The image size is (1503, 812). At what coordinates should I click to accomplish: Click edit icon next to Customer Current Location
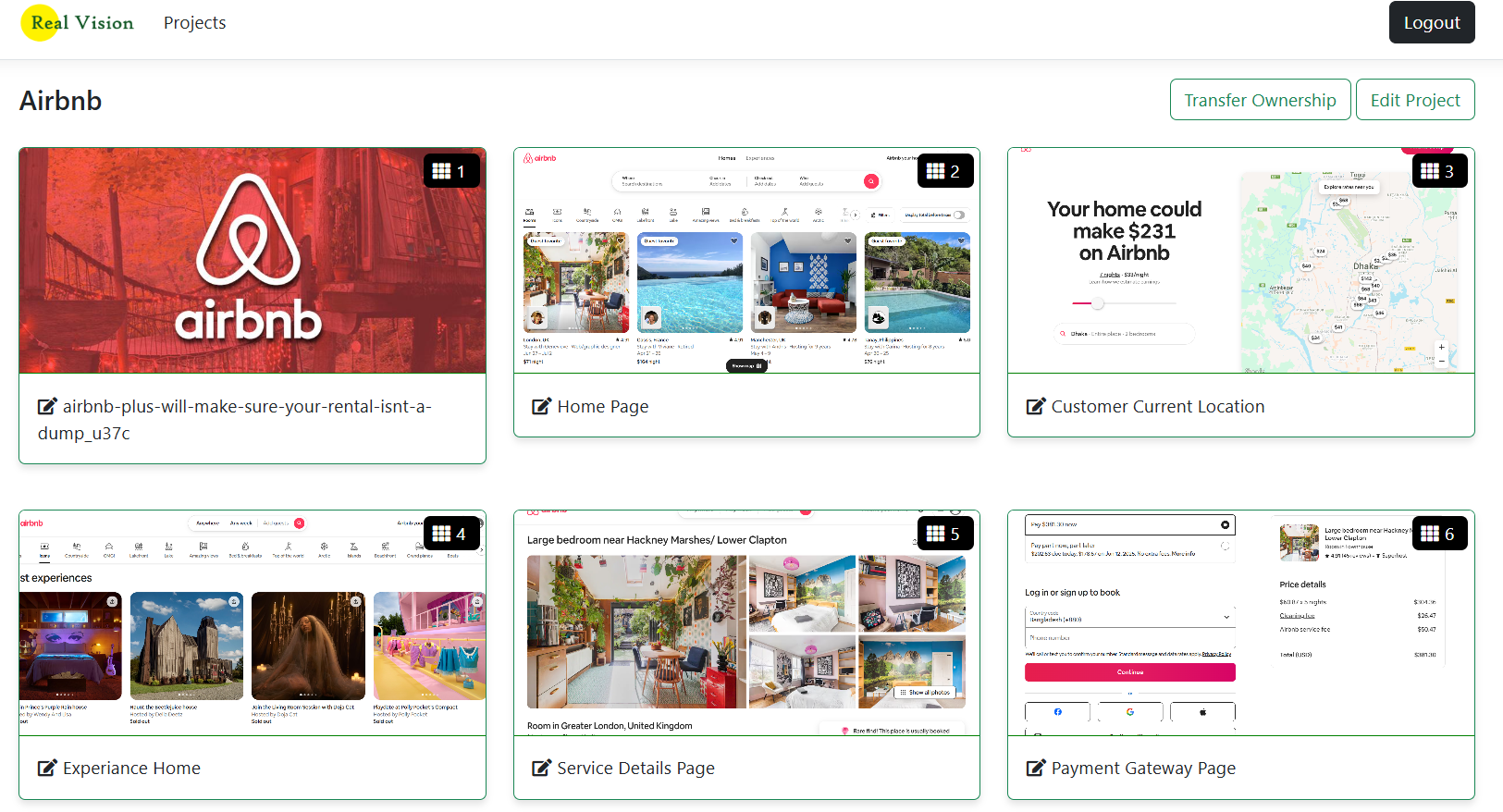tap(1036, 406)
